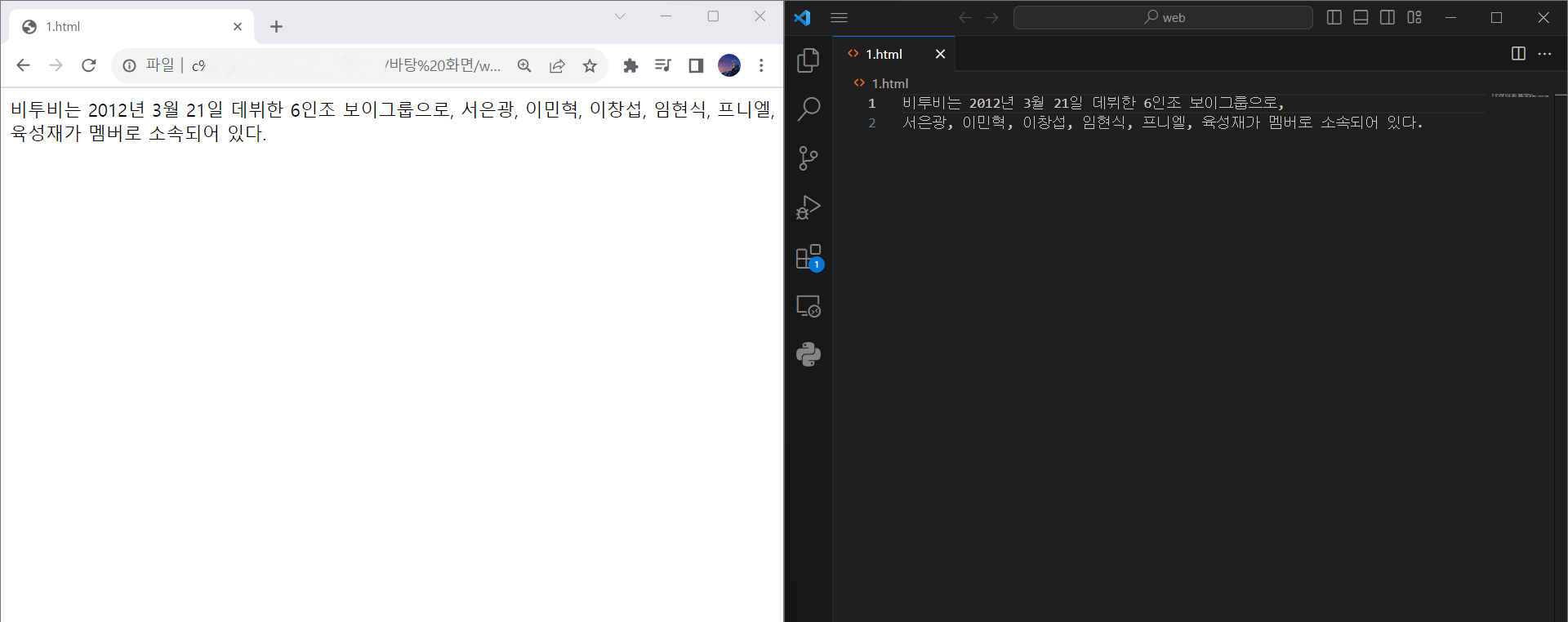The image size is (1568, 622).
Task: Open the Chrome zoom control
Action: (x=524, y=65)
